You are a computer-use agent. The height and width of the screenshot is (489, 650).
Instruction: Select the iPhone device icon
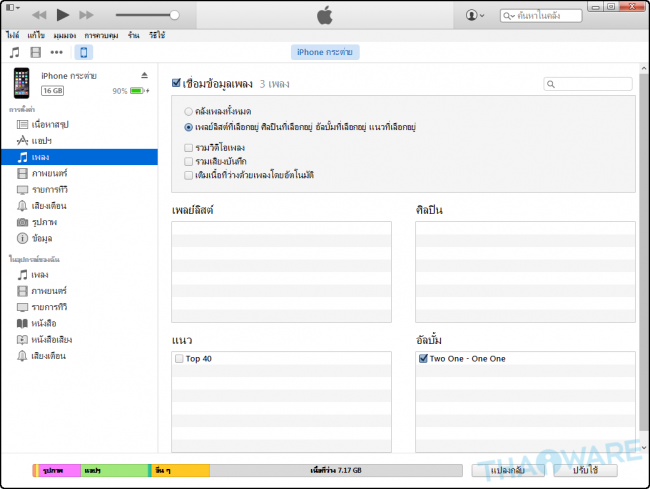point(84,53)
